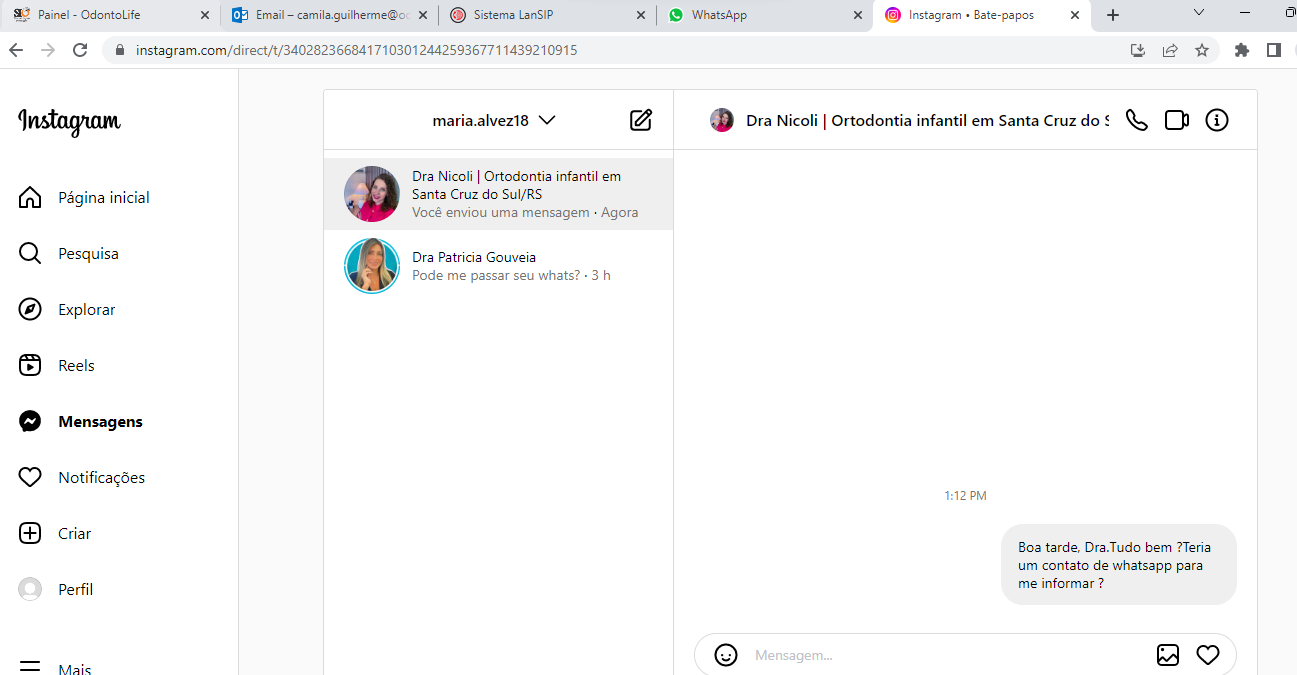
Task: Open Notificações from the sidebar
Action: [x=101, y=478]
